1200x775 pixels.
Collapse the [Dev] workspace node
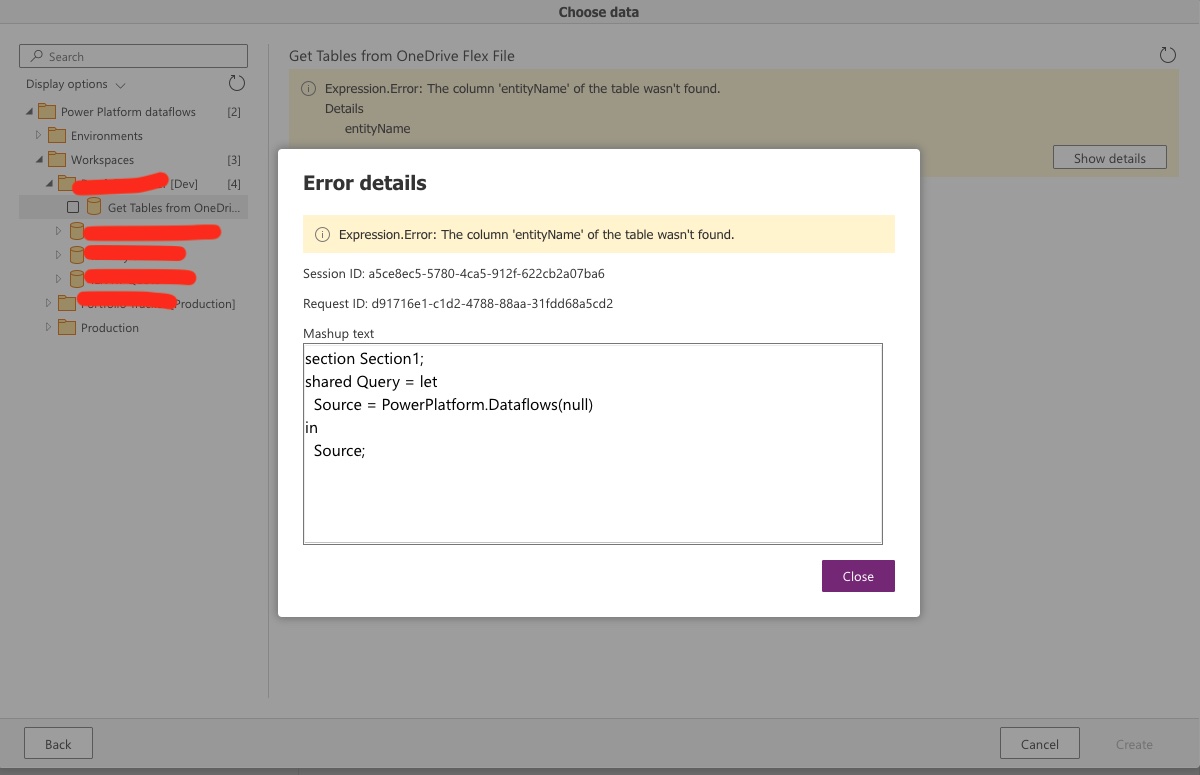(x=49, y=183)
